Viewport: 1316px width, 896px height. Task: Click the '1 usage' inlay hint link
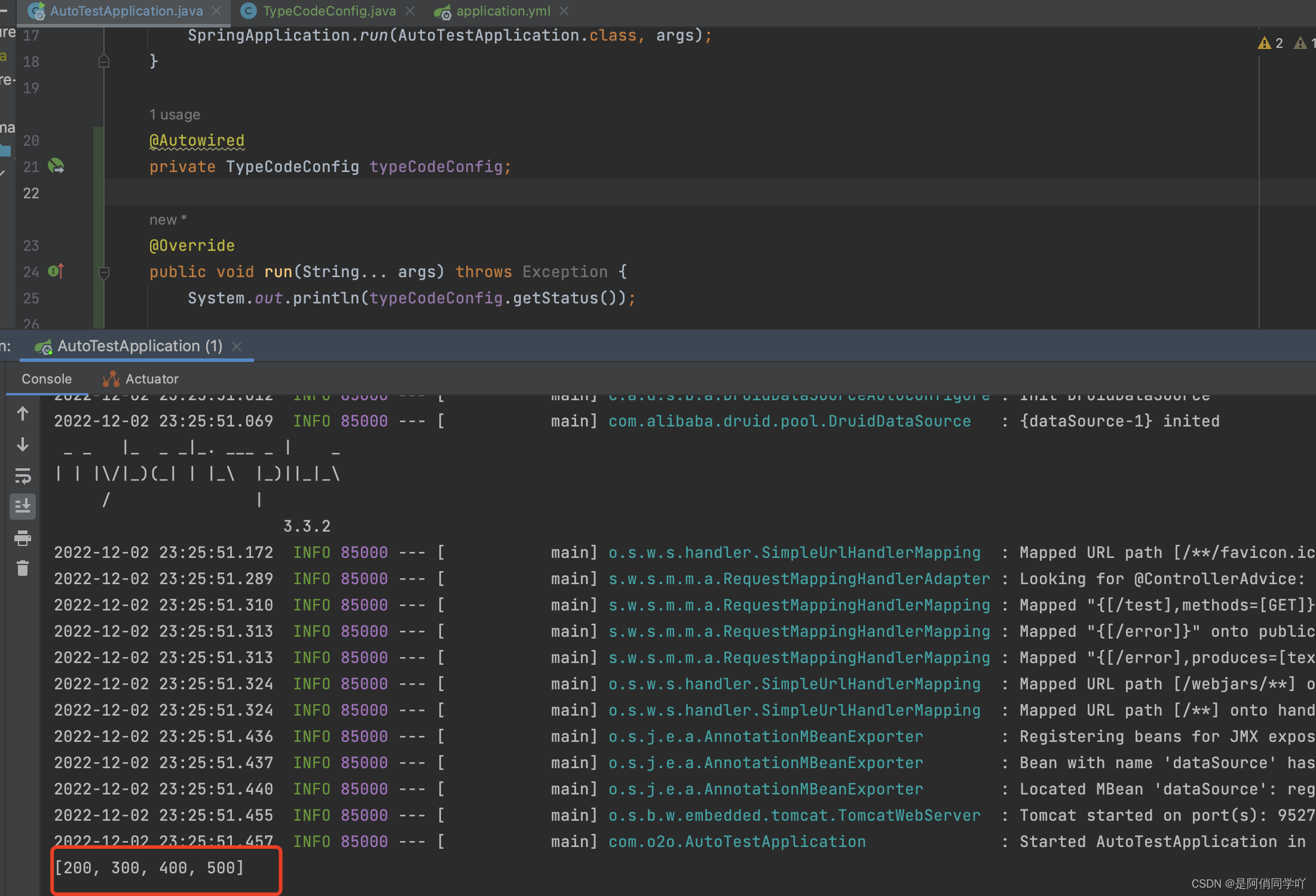point(175,114)
